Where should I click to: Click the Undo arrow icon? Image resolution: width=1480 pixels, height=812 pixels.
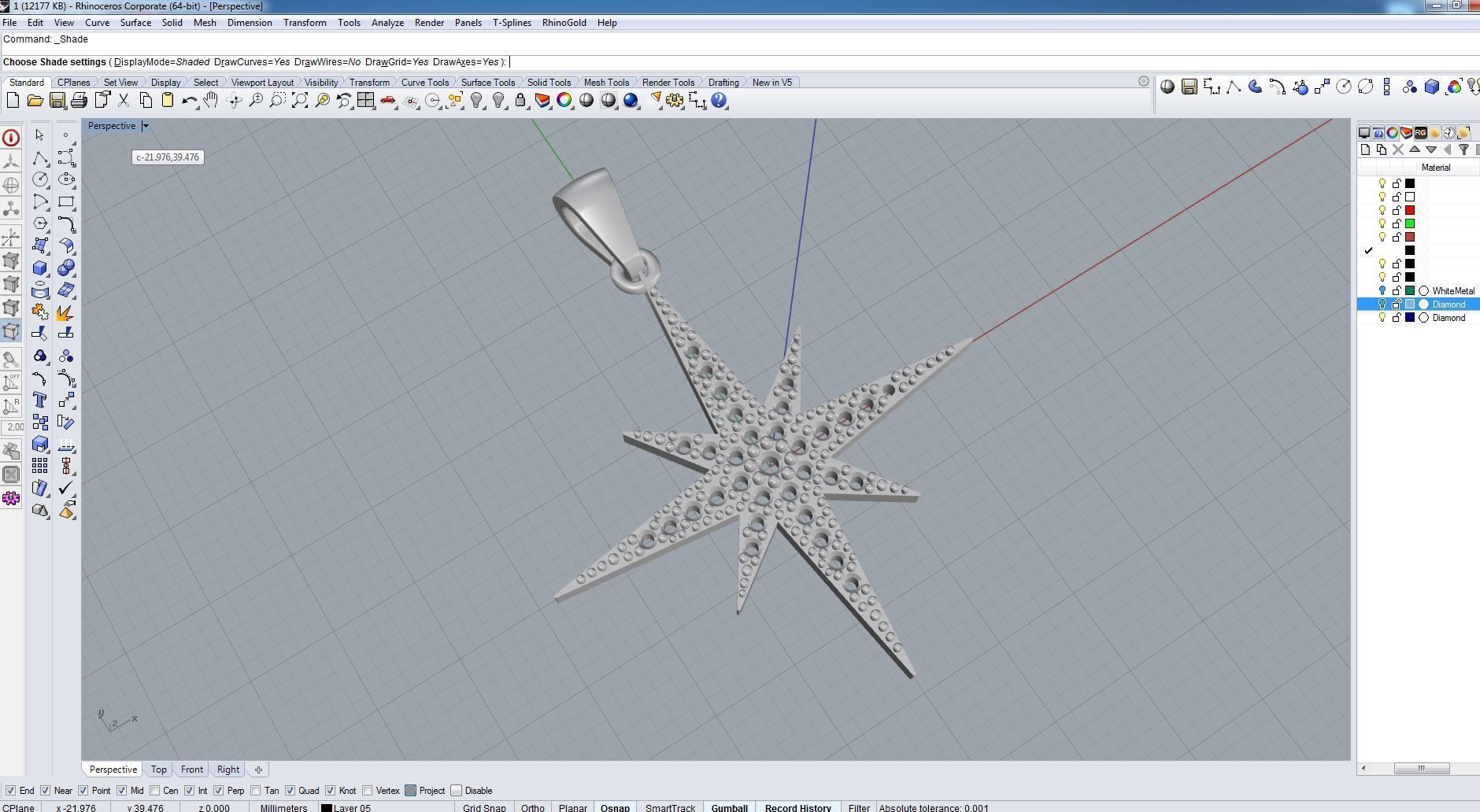(189, 100)
